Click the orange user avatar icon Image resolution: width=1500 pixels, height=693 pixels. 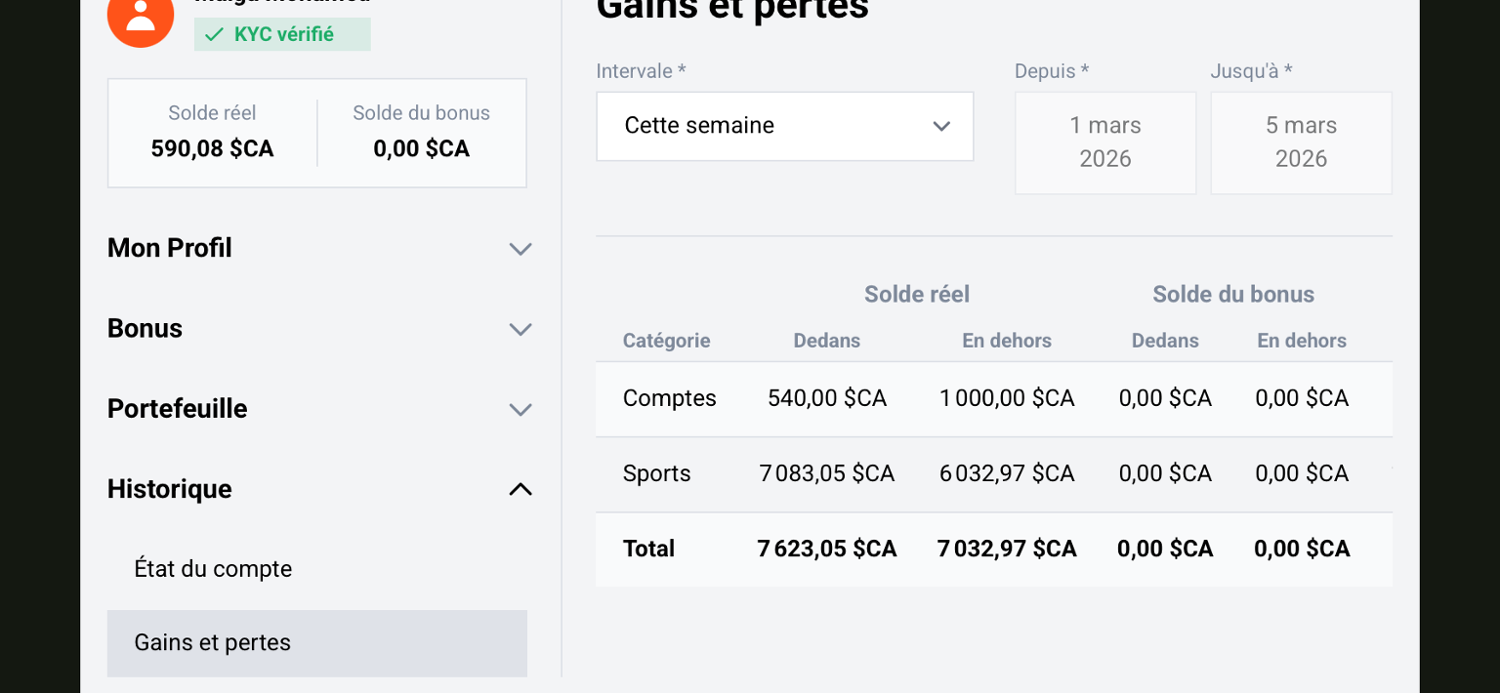point(140,16)
